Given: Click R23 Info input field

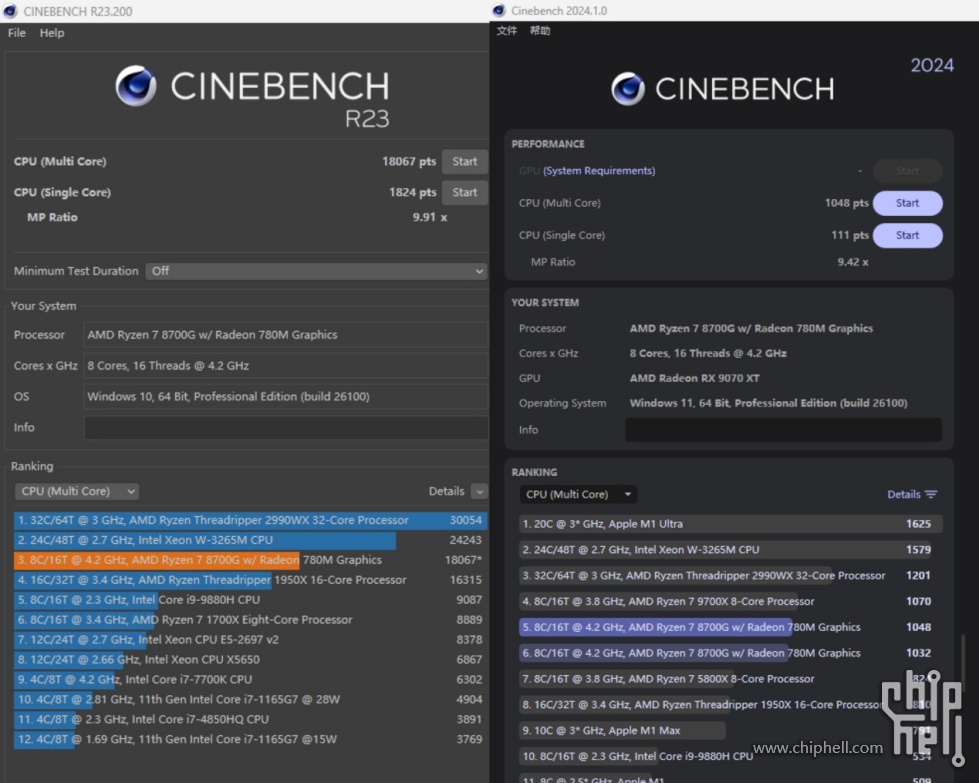Looking at the screenshot, I should tap(286, 428).
